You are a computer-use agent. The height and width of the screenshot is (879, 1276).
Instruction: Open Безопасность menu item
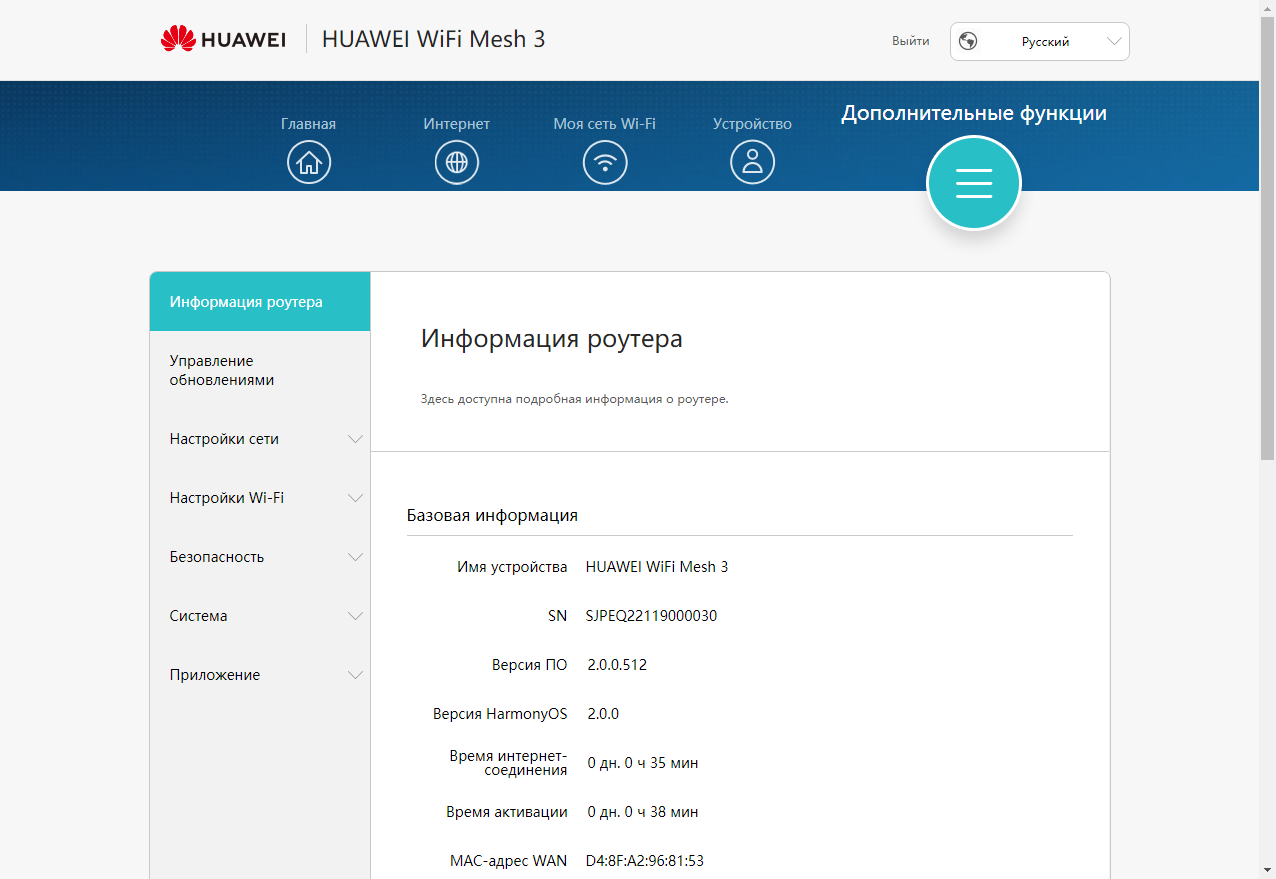pyautogui.click(x=260, y=557)
